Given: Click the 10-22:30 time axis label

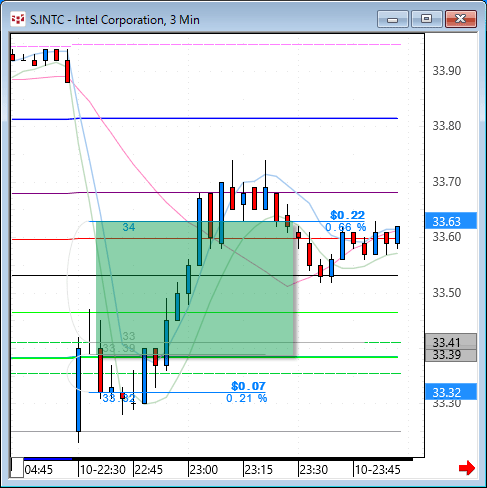Looking at the screenshot, I should coord(103,470).
